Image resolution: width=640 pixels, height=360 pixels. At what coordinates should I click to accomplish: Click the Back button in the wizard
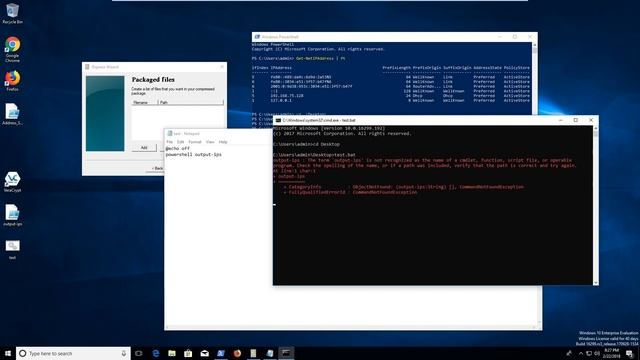click(157, 168)
